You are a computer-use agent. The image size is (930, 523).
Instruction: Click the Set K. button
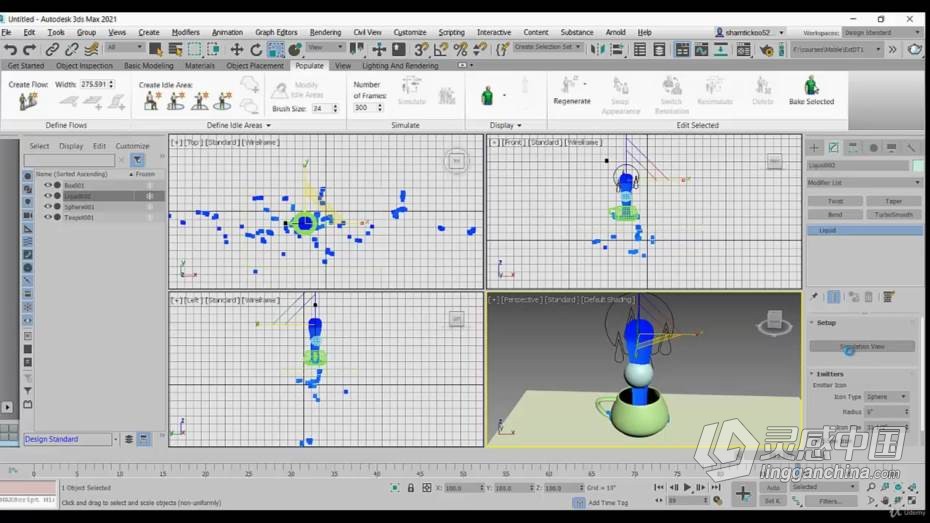773,501
